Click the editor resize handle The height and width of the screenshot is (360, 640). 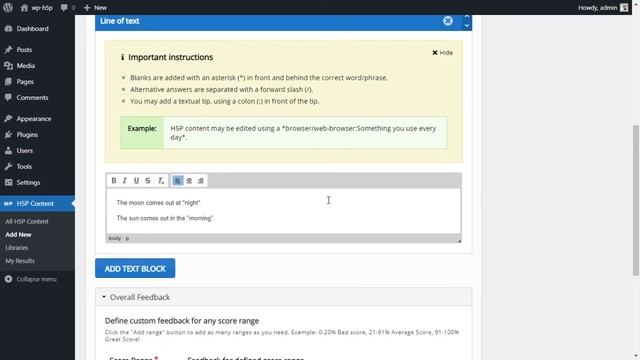[x=459, y=240]
